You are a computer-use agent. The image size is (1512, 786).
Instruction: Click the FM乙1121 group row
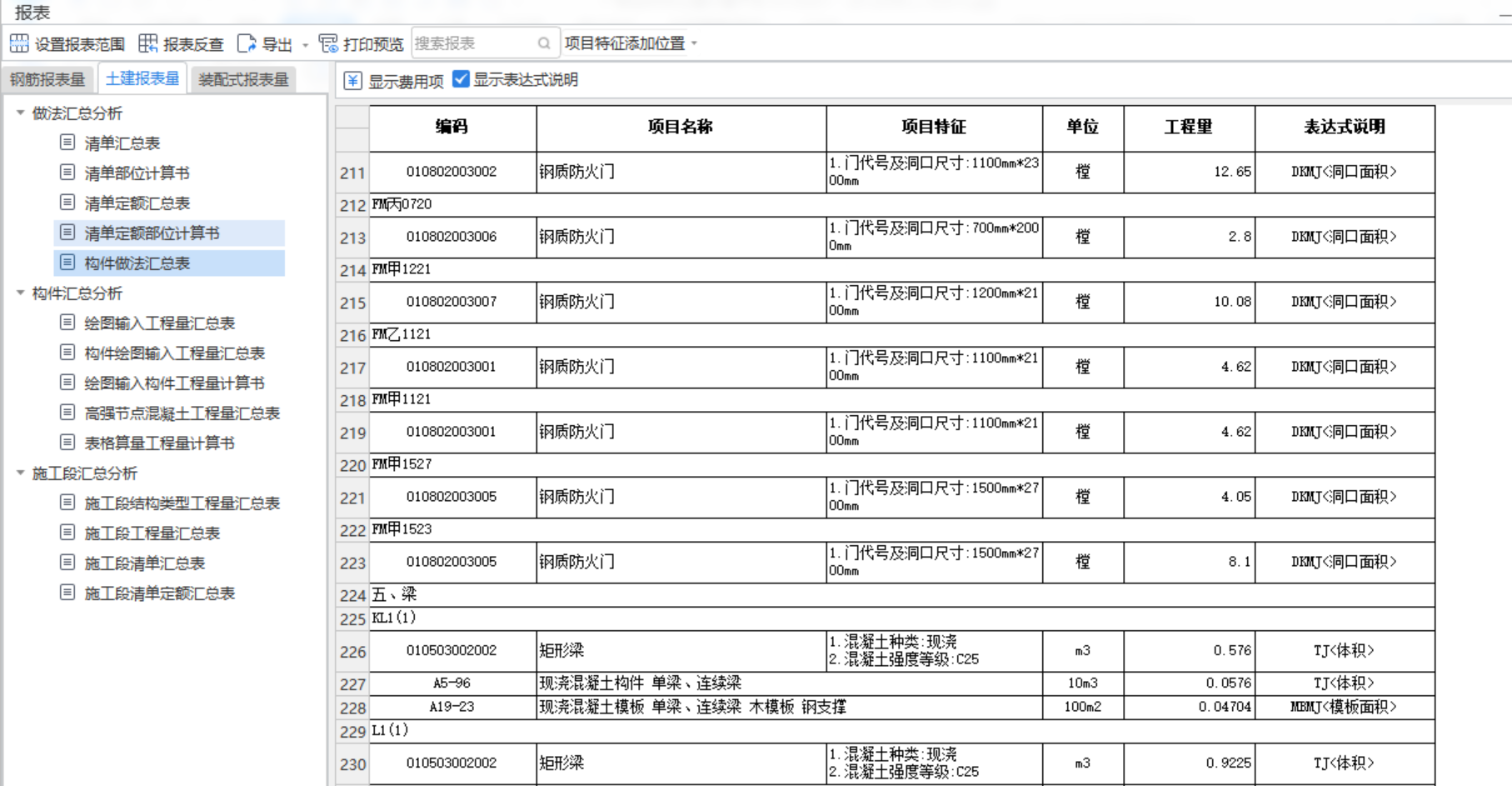[x=902, y=334]
